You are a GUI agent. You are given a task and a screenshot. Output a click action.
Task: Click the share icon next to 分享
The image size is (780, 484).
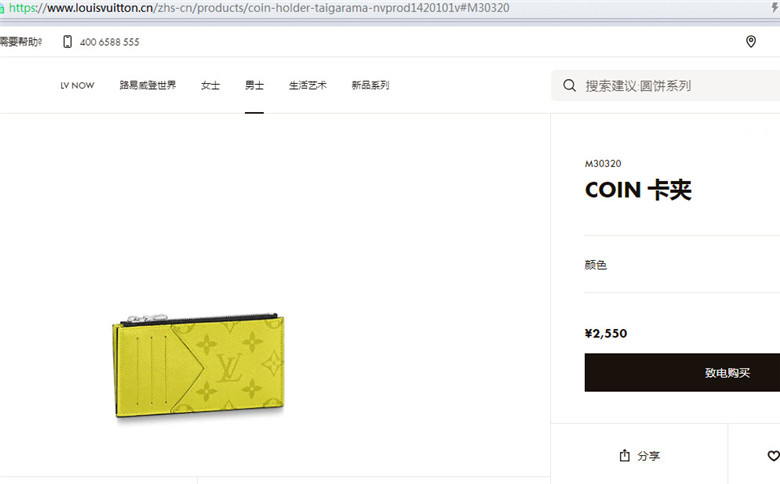coord(624,455)
